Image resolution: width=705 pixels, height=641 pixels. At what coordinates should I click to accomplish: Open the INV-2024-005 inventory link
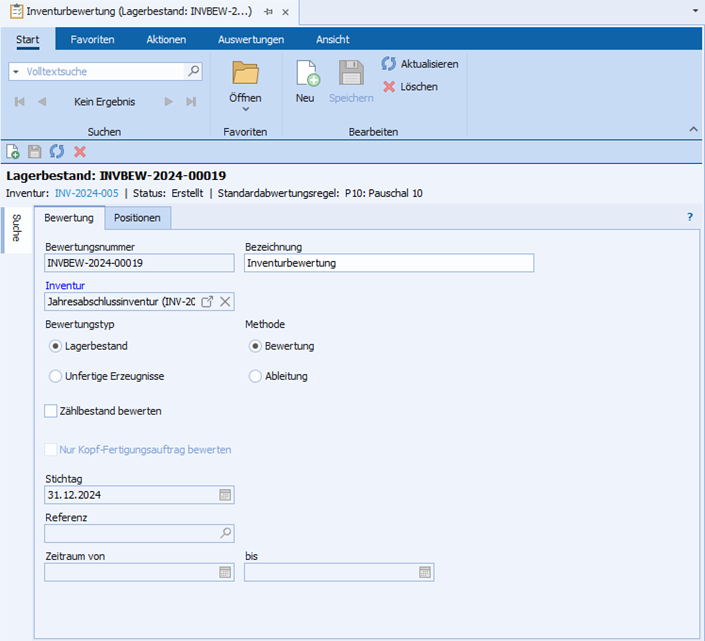(86, 193)
